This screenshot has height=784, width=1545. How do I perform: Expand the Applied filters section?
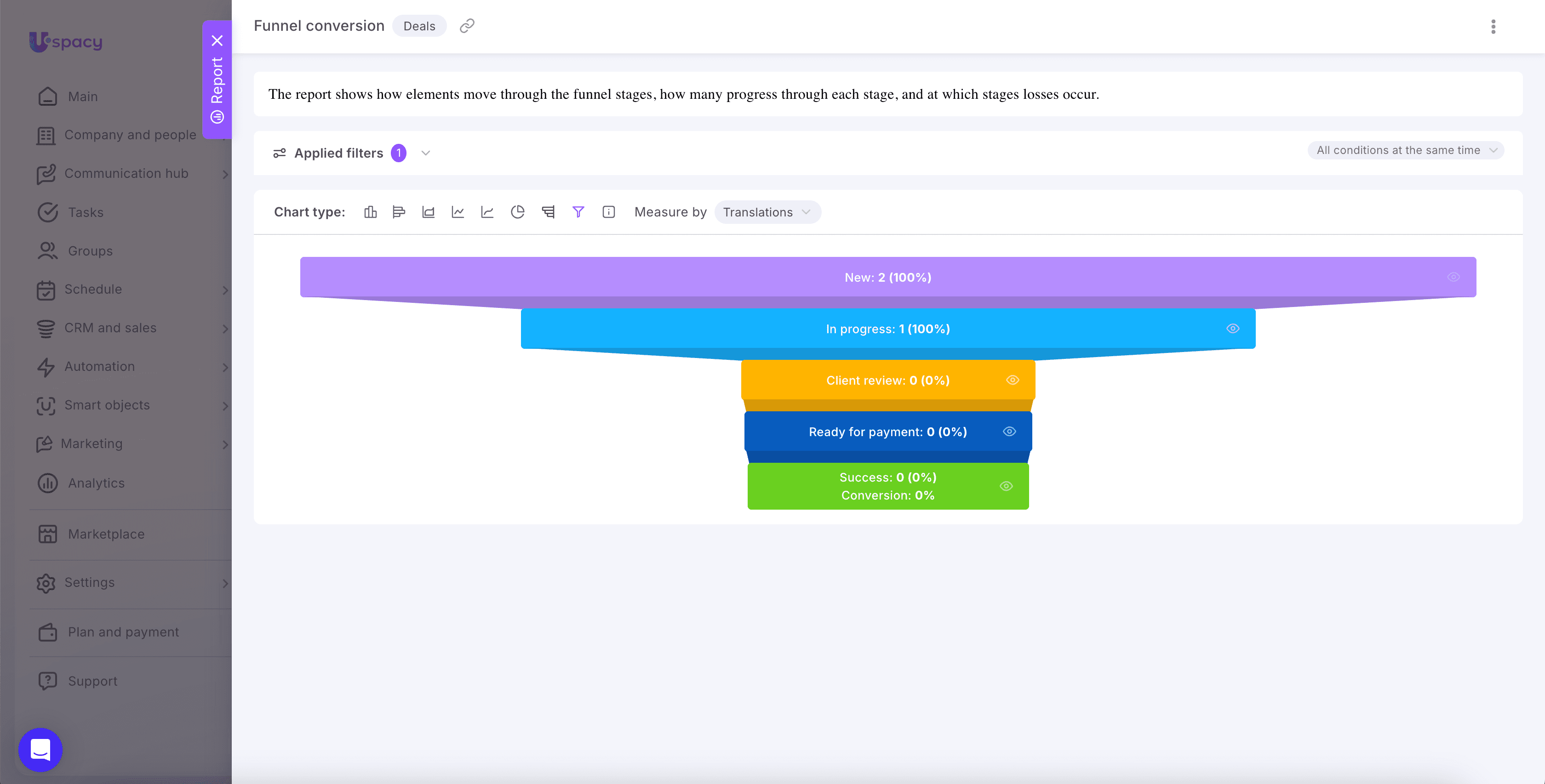point(426,153)
